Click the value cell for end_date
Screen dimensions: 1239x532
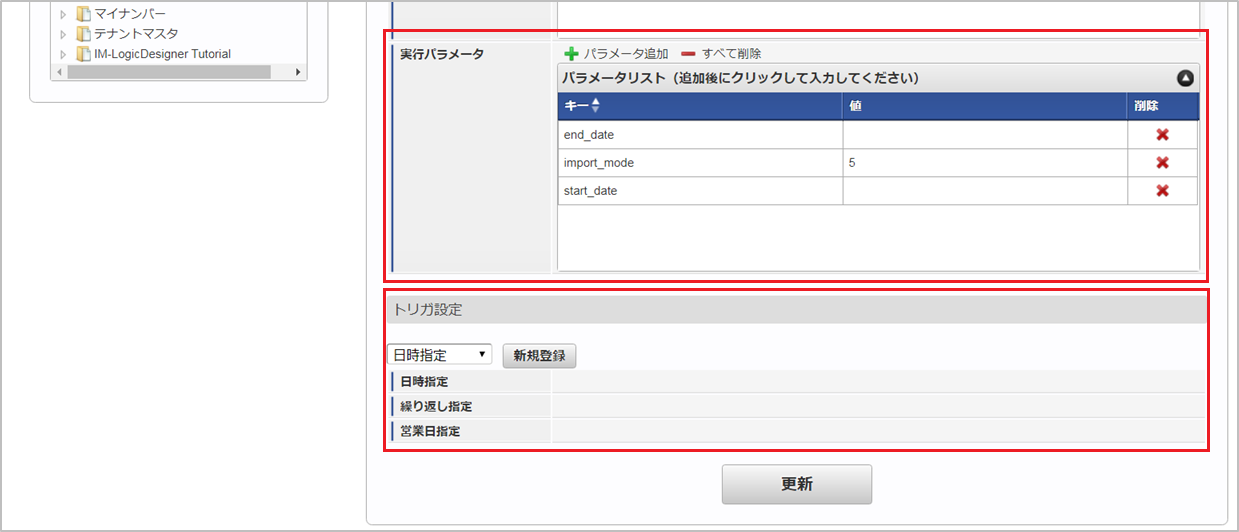pos(985,135)
